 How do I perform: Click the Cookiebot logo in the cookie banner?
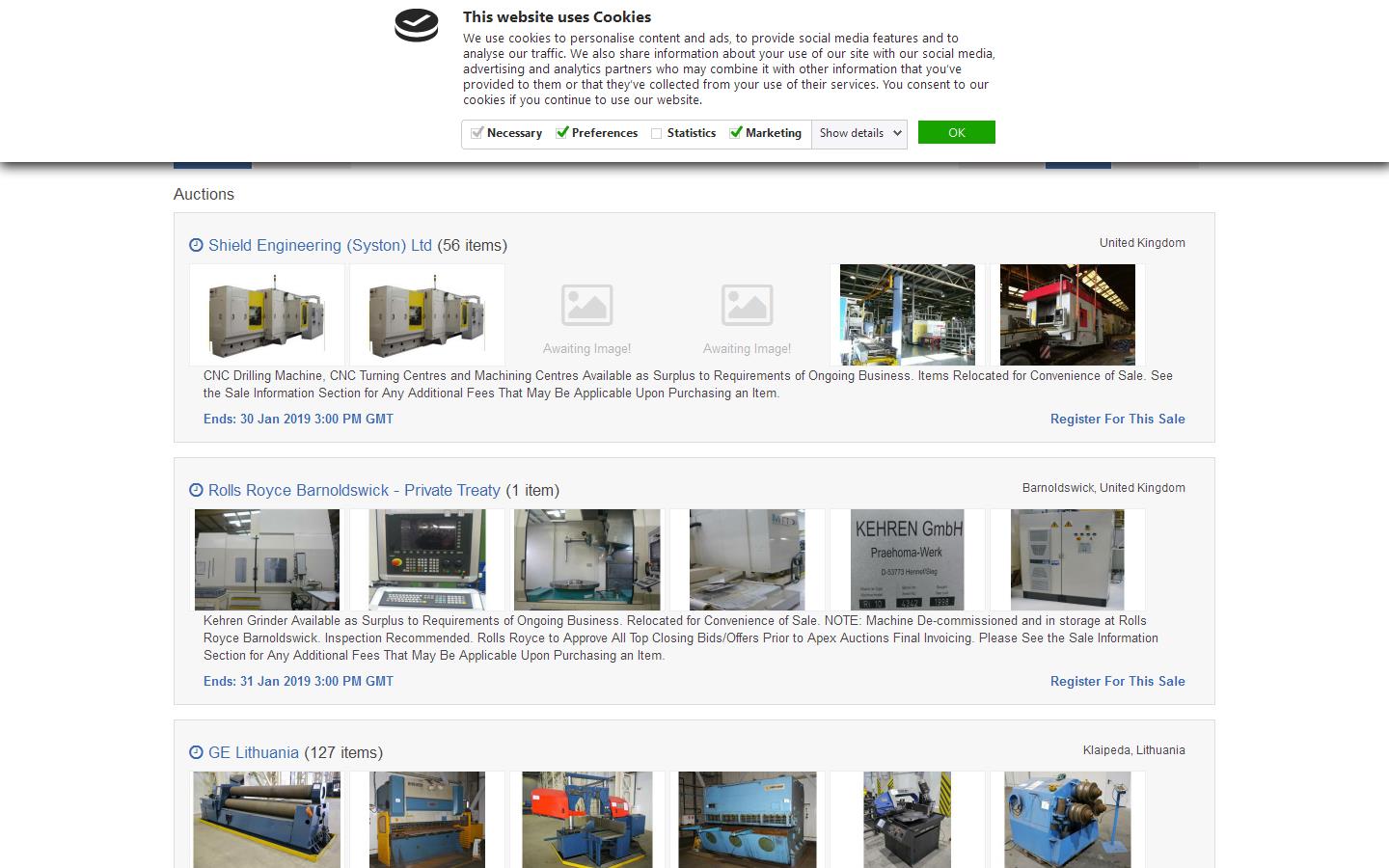[x=415, y=27]
